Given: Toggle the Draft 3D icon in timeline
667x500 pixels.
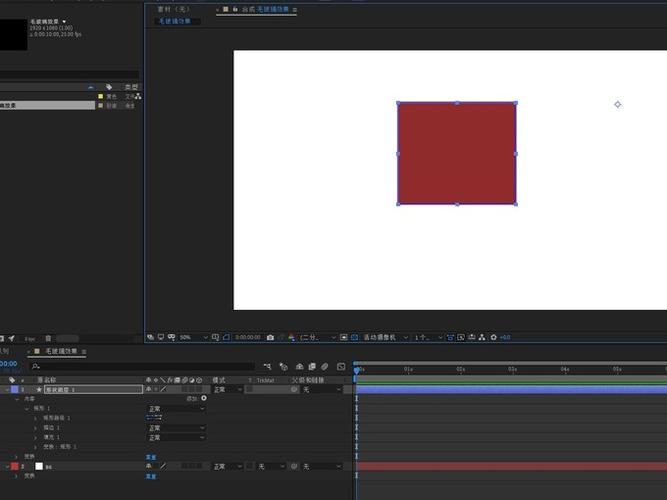Looking at the screenshot, I should (x=283, y=366).
